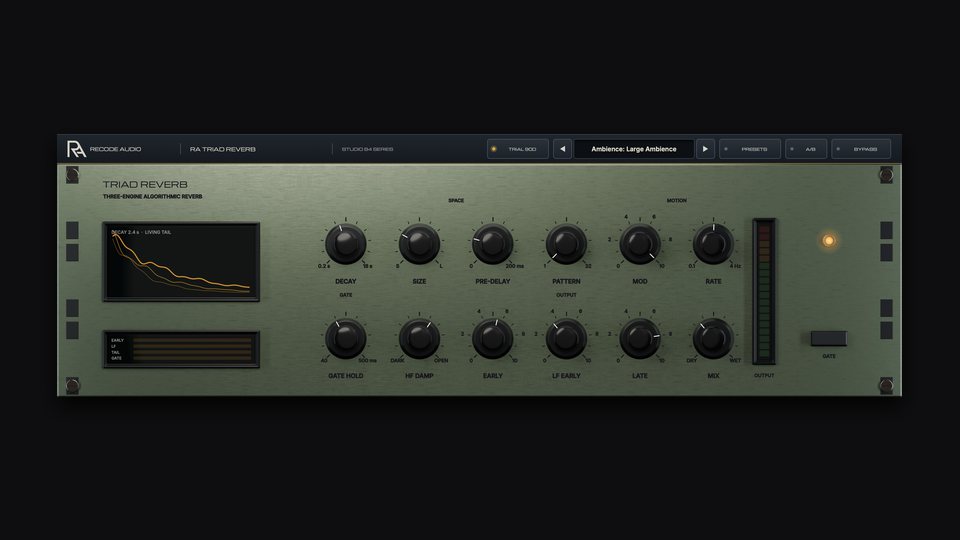Click the Pre-Delay knob
Screen dimensions: 960x540
tap(493, 244)
